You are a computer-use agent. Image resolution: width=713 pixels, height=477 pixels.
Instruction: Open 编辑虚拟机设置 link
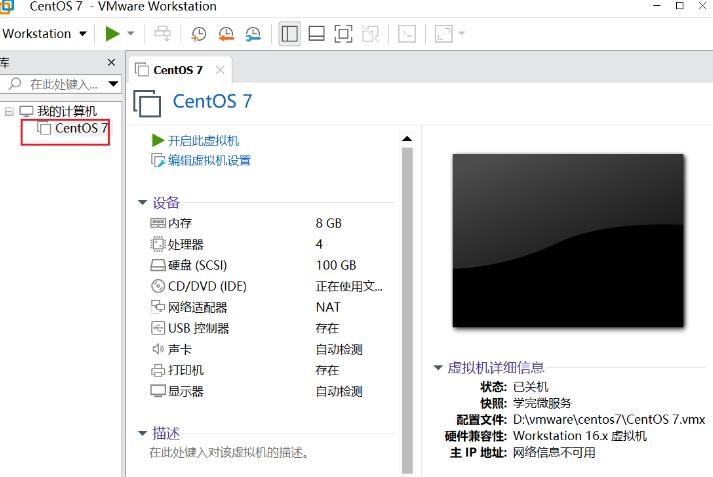pyautogui.click(x=209, y=161)
